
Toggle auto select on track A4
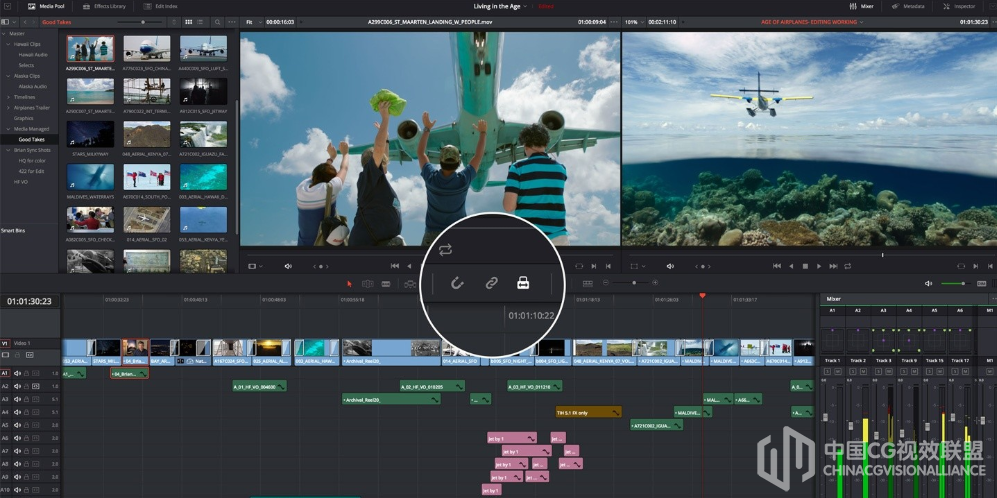(36, 412)
